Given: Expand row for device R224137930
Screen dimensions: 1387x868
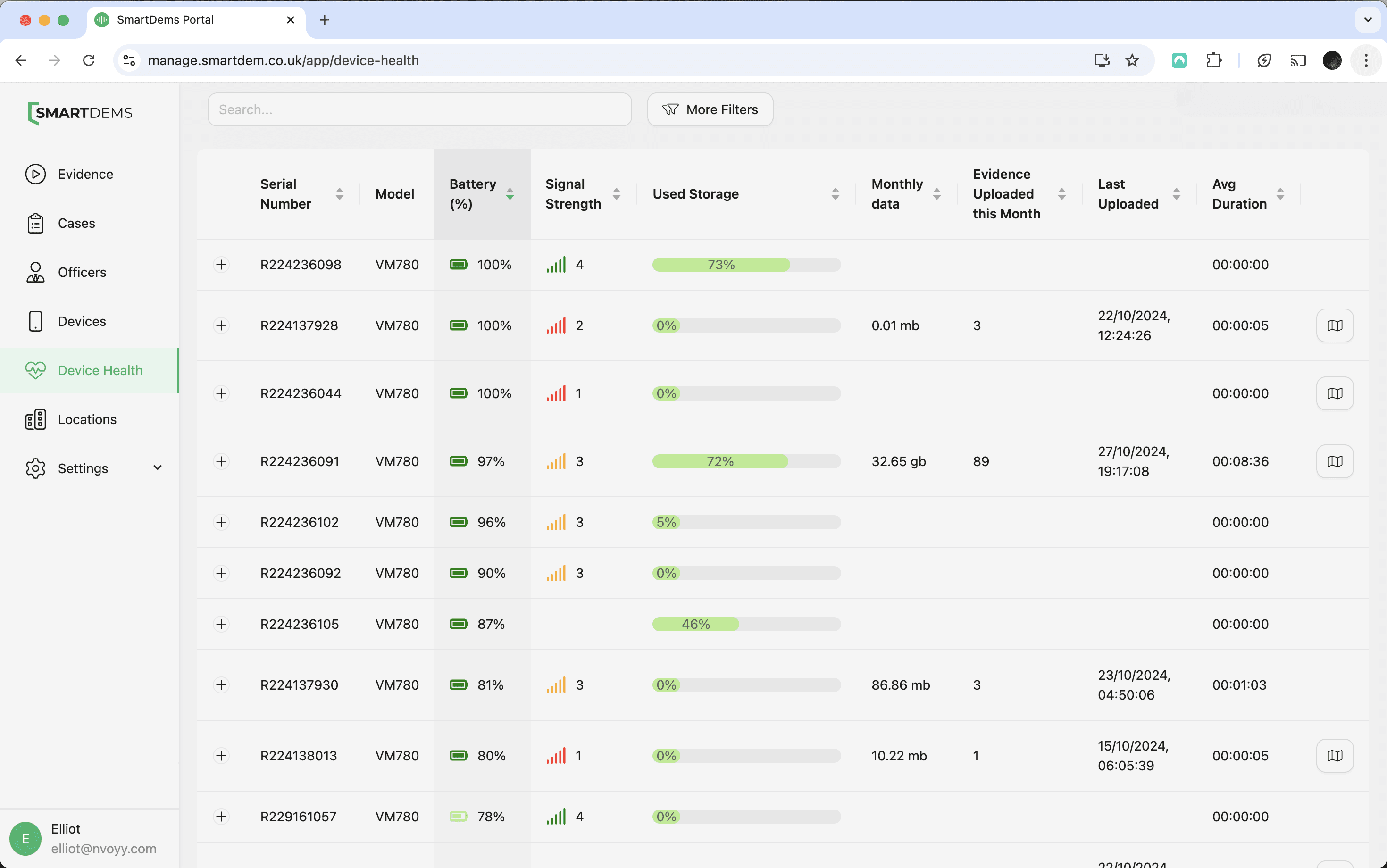Looking at the screenshot, I should (221, 685).
